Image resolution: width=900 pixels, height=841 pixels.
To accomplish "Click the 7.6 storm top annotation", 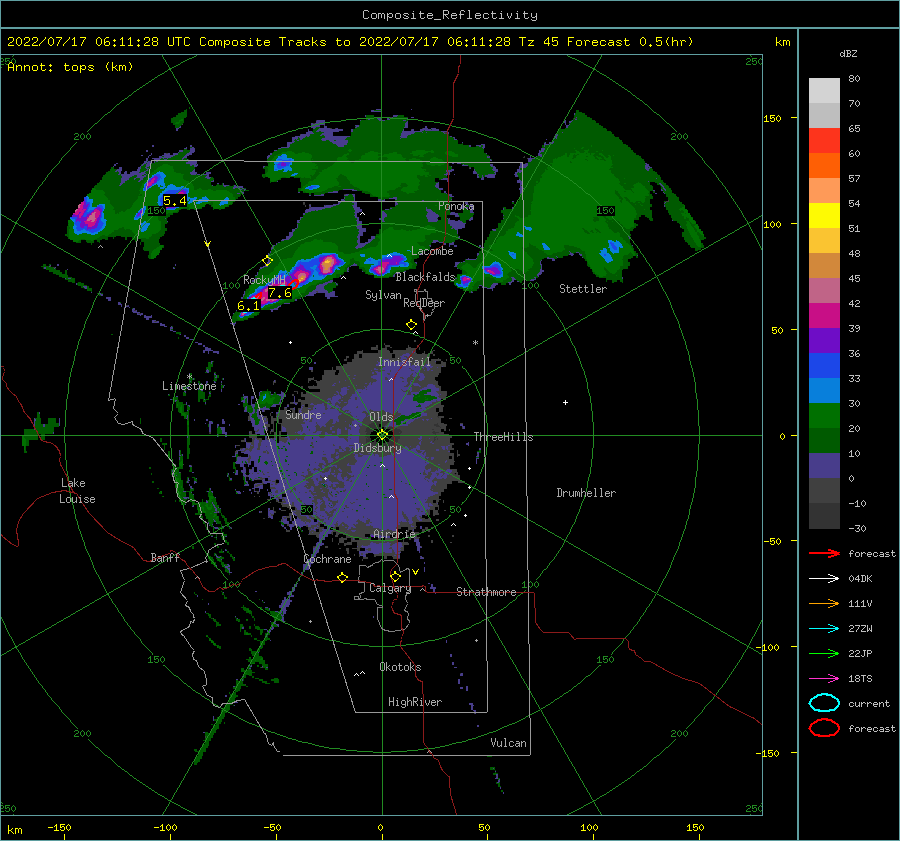I will (x=280, y=293).
